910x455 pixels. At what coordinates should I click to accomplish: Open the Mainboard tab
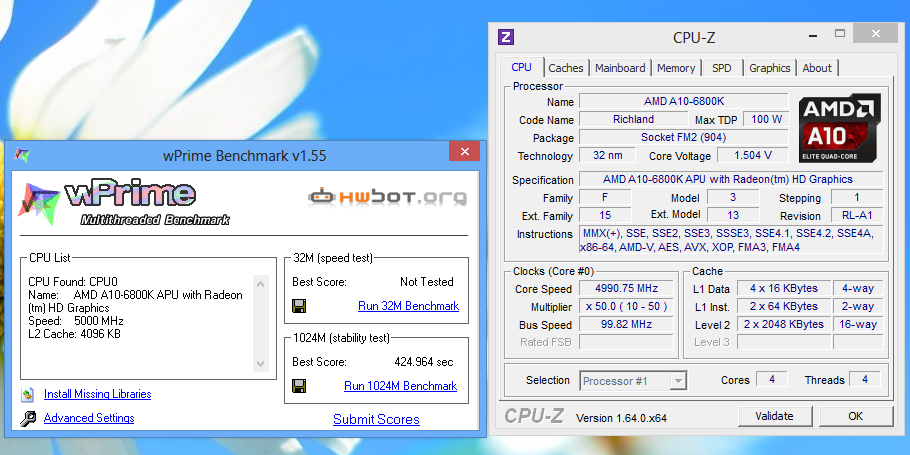(620, 68)
